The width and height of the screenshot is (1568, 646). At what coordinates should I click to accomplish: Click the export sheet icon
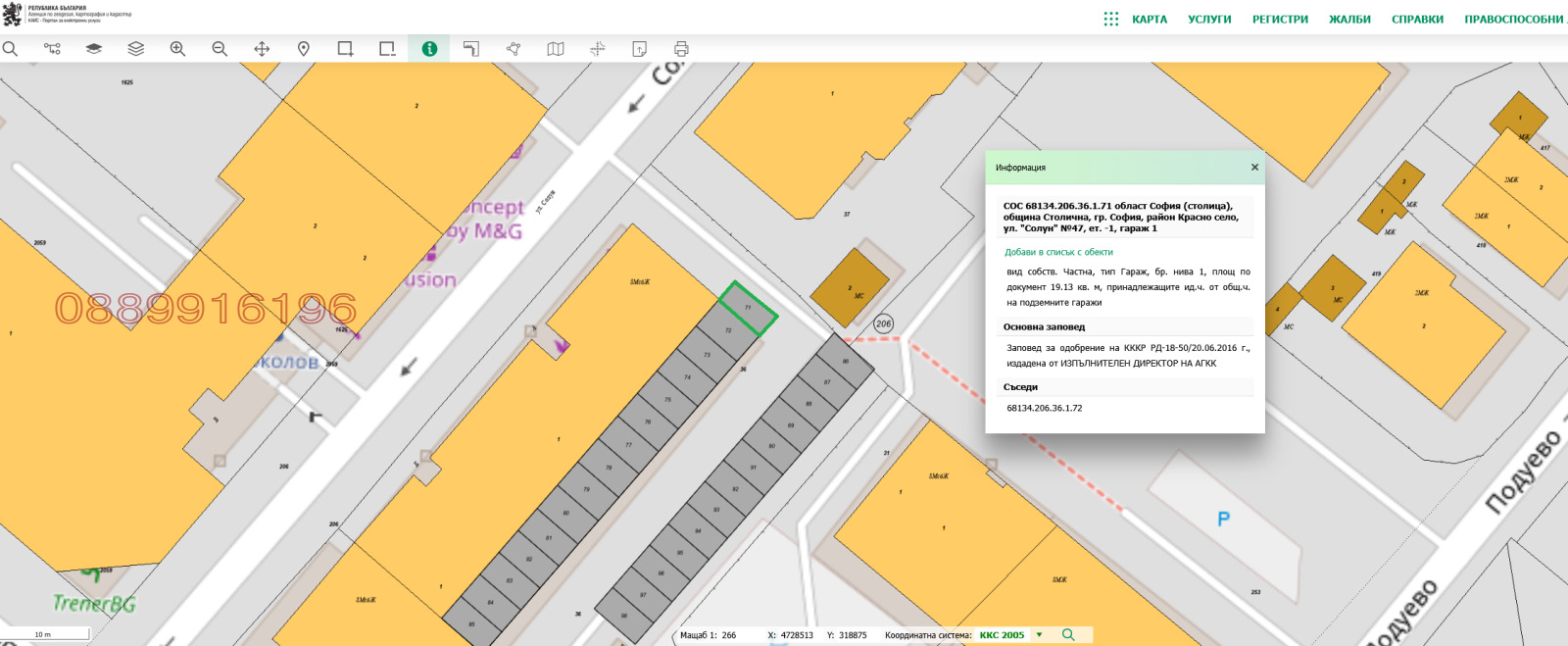(x=639, y=49)
